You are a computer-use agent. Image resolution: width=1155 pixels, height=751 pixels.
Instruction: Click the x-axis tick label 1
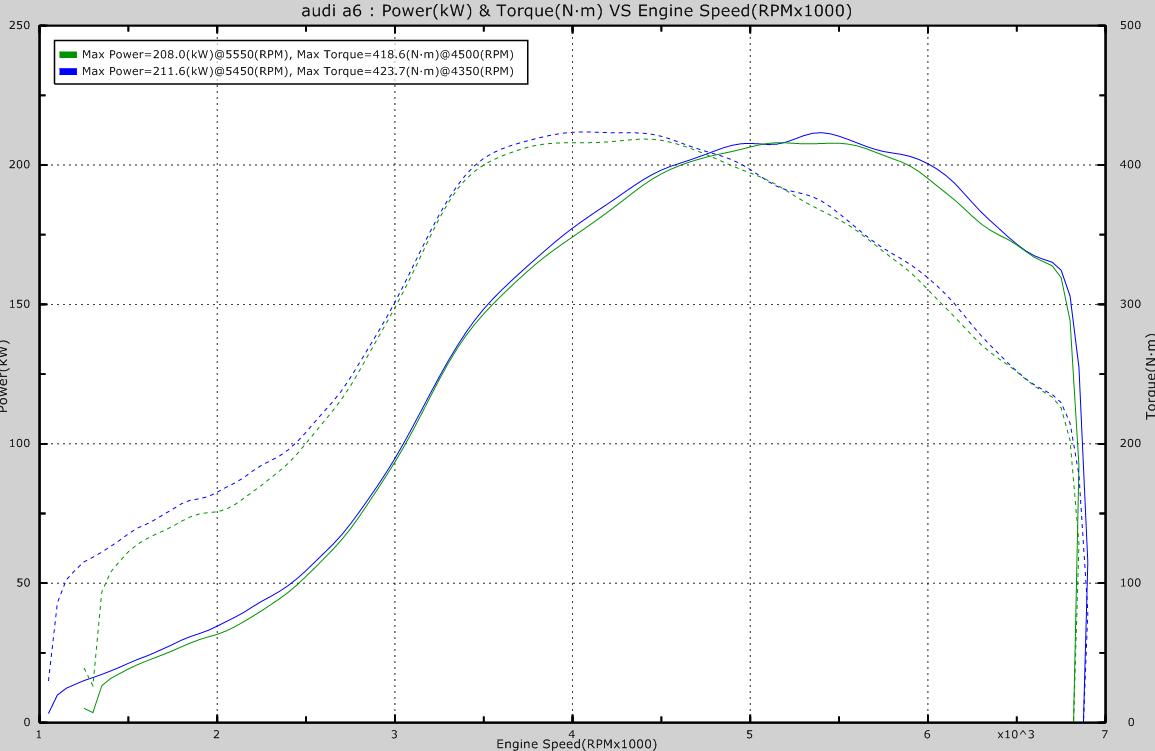39,734
